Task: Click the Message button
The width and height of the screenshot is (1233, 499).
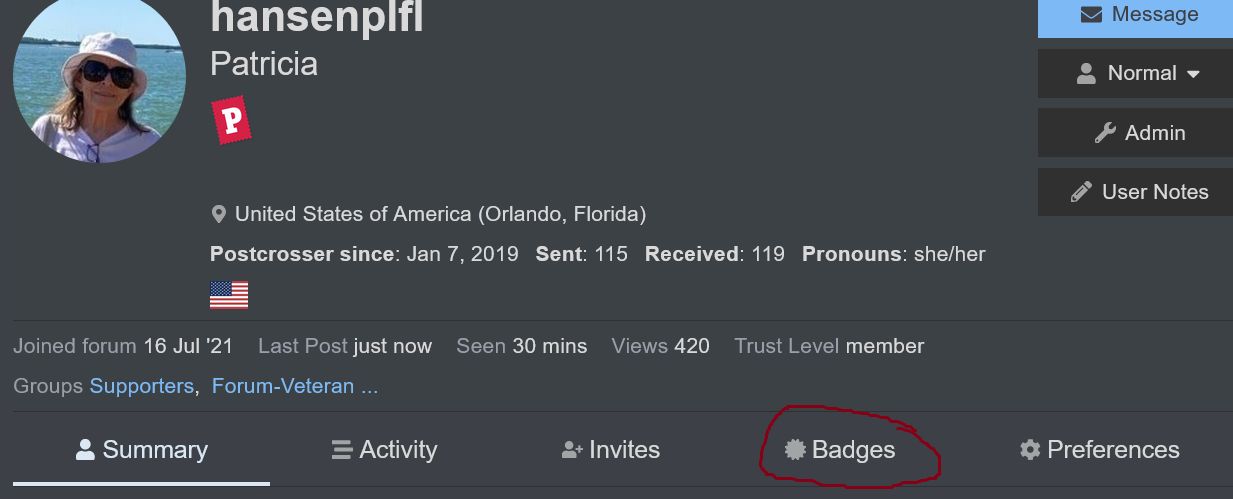Action: coord(1135,17)
